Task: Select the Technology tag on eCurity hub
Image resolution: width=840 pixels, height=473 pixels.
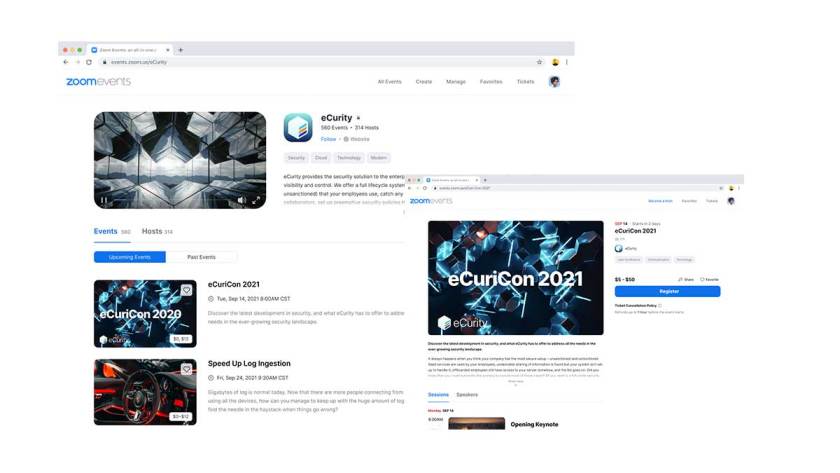Action: pyautogui.click(x=349, y=158)
